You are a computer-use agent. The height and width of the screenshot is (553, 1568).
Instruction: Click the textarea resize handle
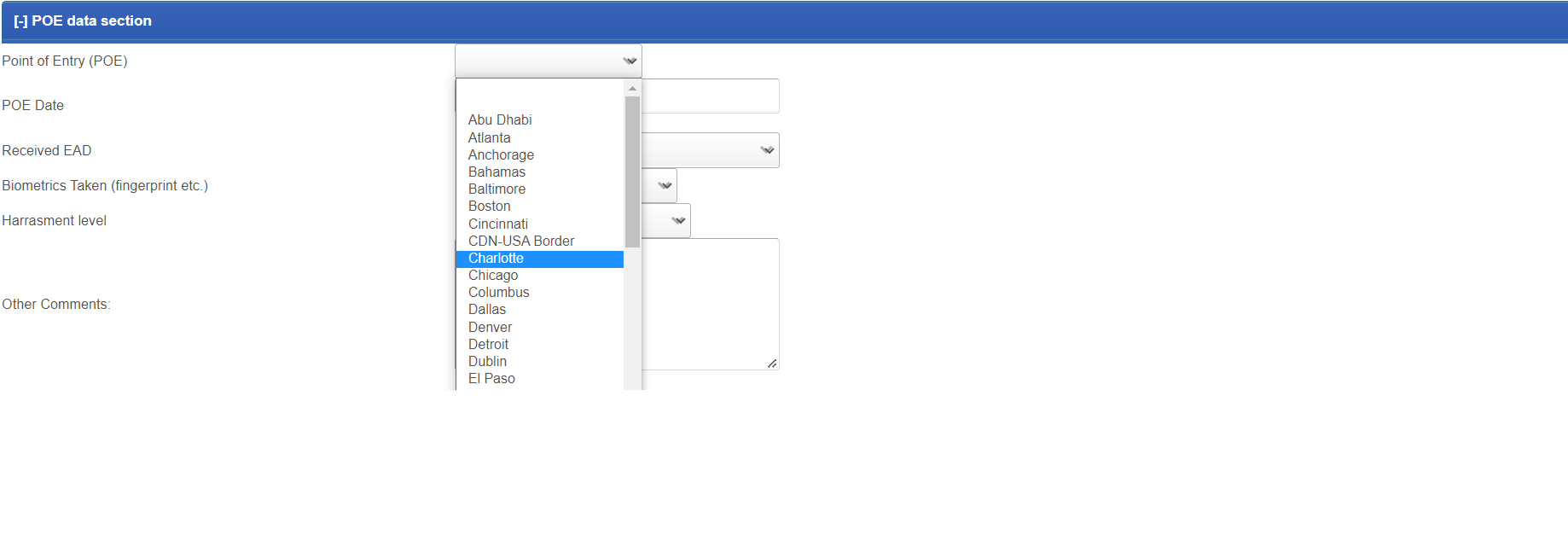(x=772, y=364)
